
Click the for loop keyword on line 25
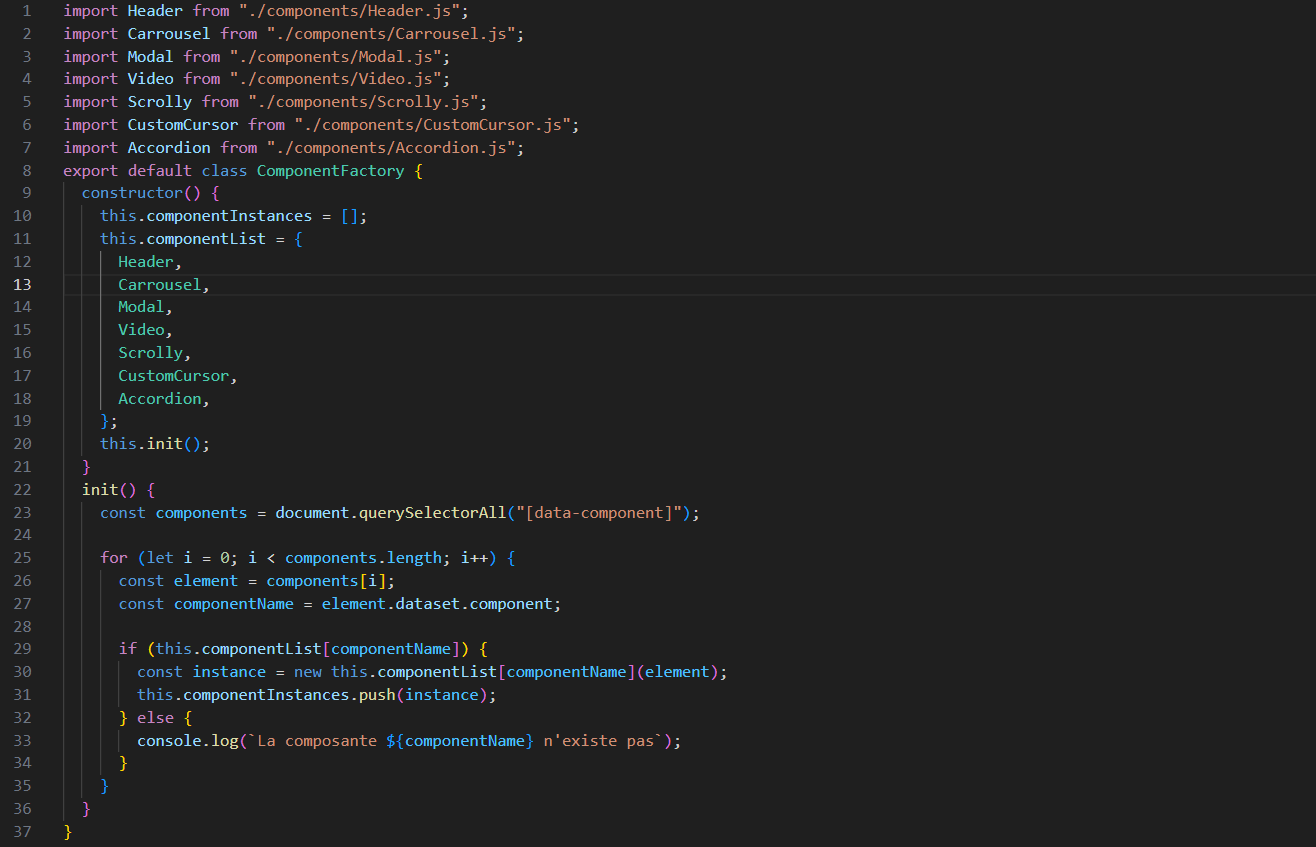pos(114,557)
